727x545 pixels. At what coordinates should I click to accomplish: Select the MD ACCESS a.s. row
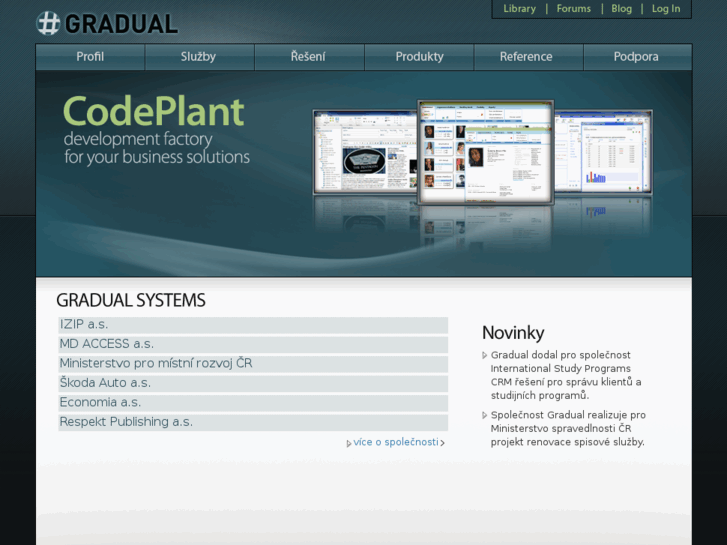(x=253, y=344)
